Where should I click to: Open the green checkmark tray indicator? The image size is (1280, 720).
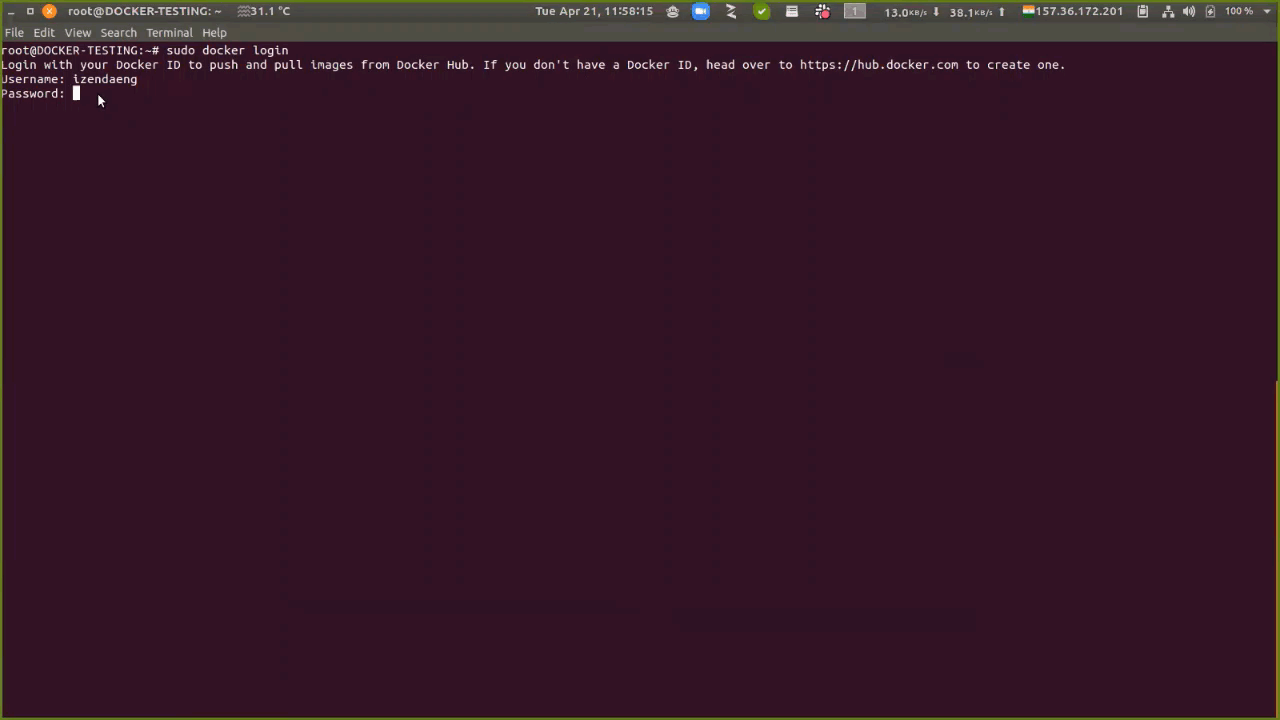(x=762, y=11)
